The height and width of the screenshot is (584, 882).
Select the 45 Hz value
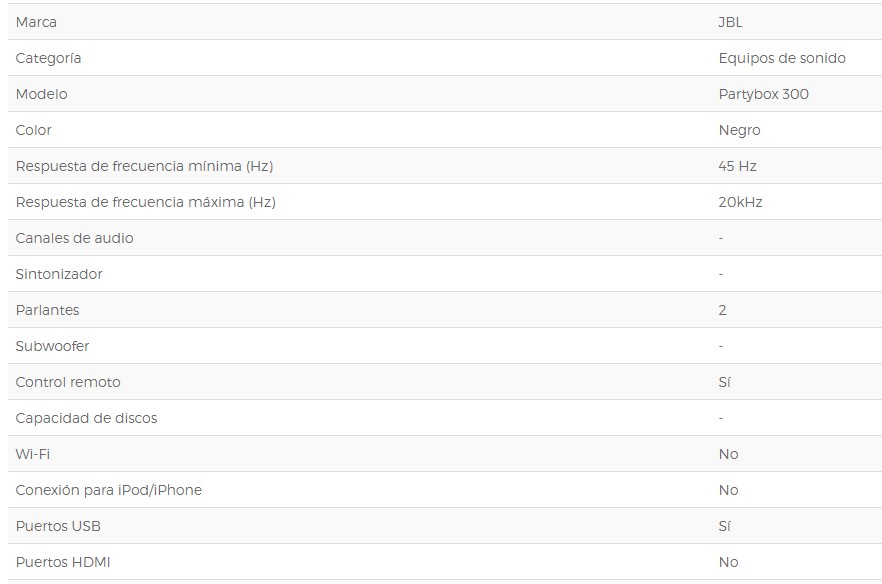(737, 166)
